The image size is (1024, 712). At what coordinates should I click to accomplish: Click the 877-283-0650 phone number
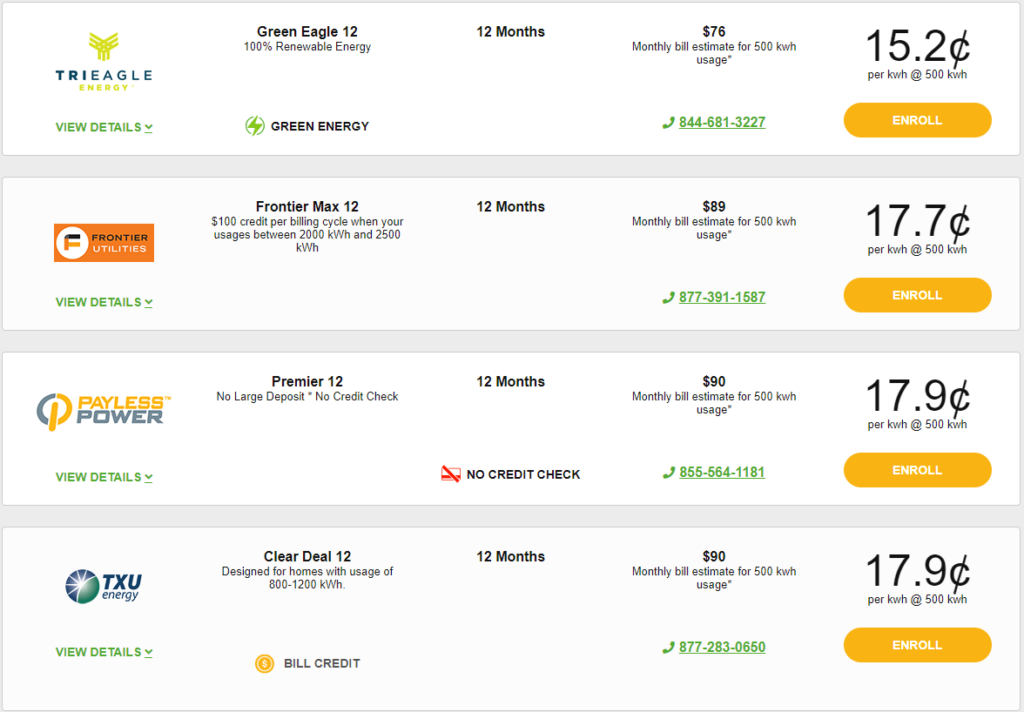722,647
